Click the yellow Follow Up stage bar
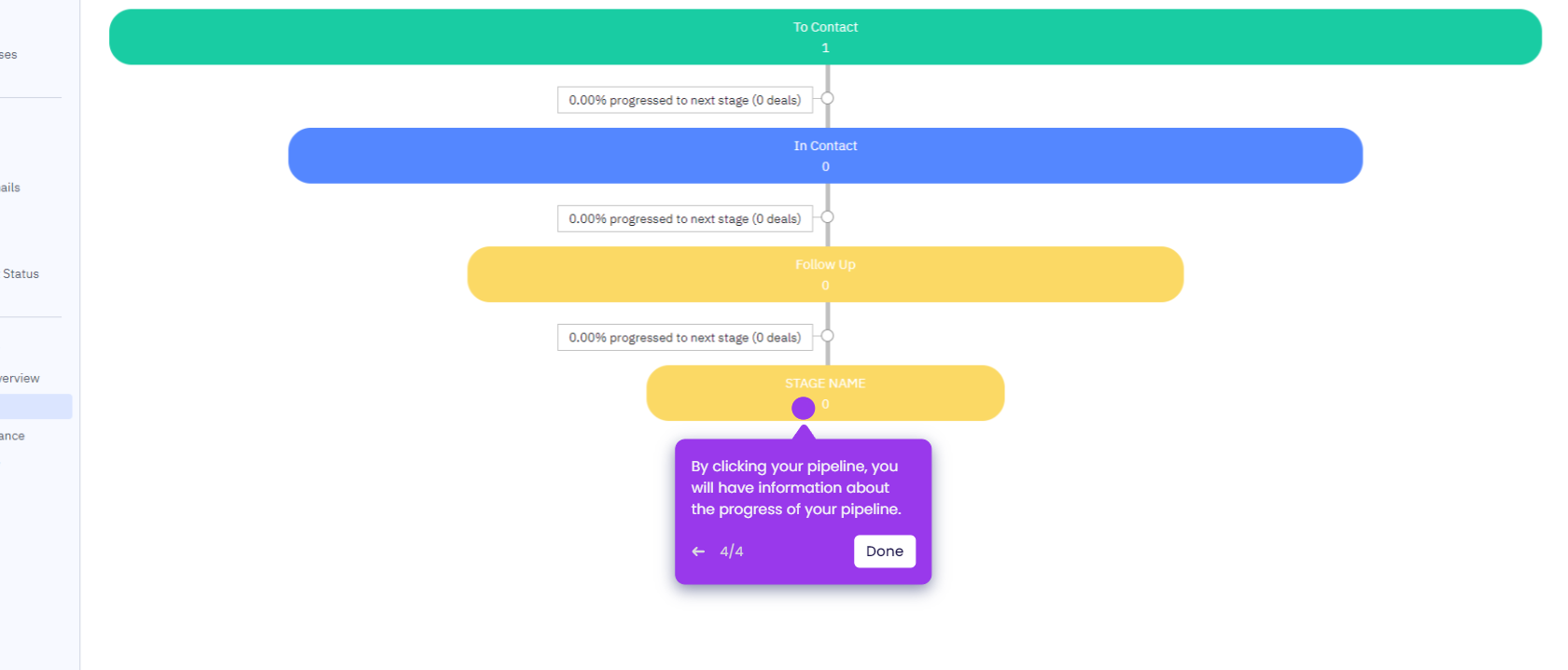 825,273
